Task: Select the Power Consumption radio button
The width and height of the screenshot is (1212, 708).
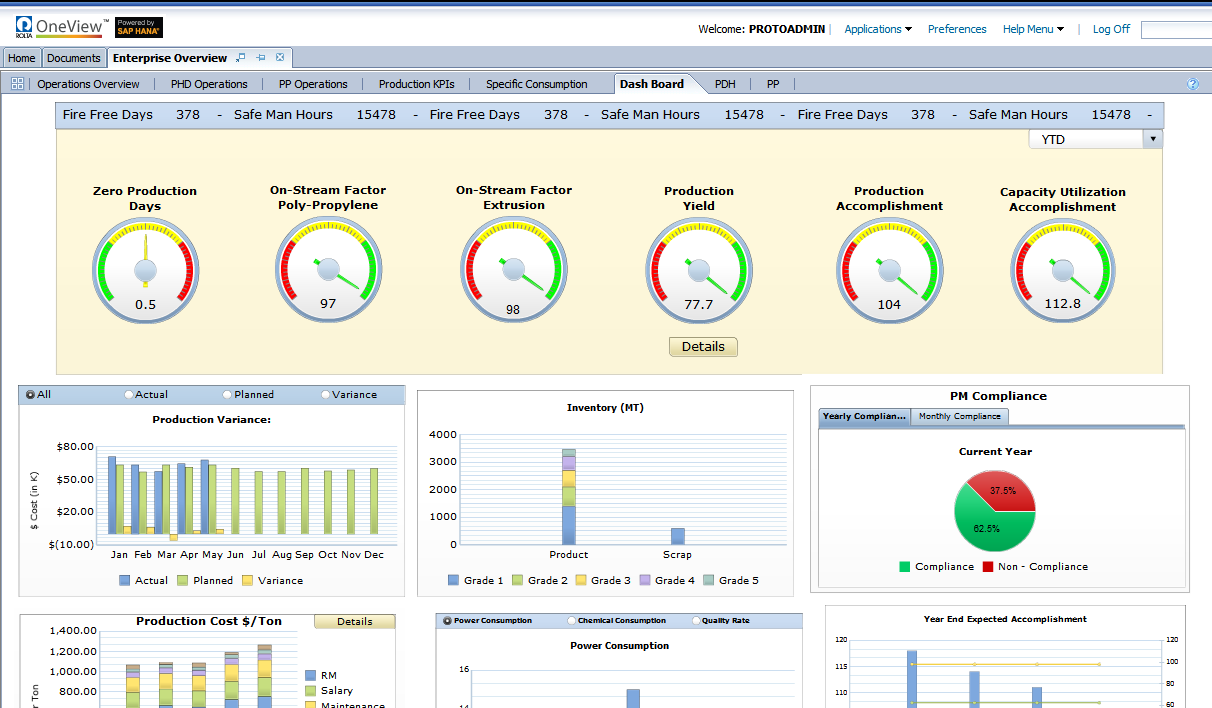Action: pyautogui.click(x=446, y=621)
